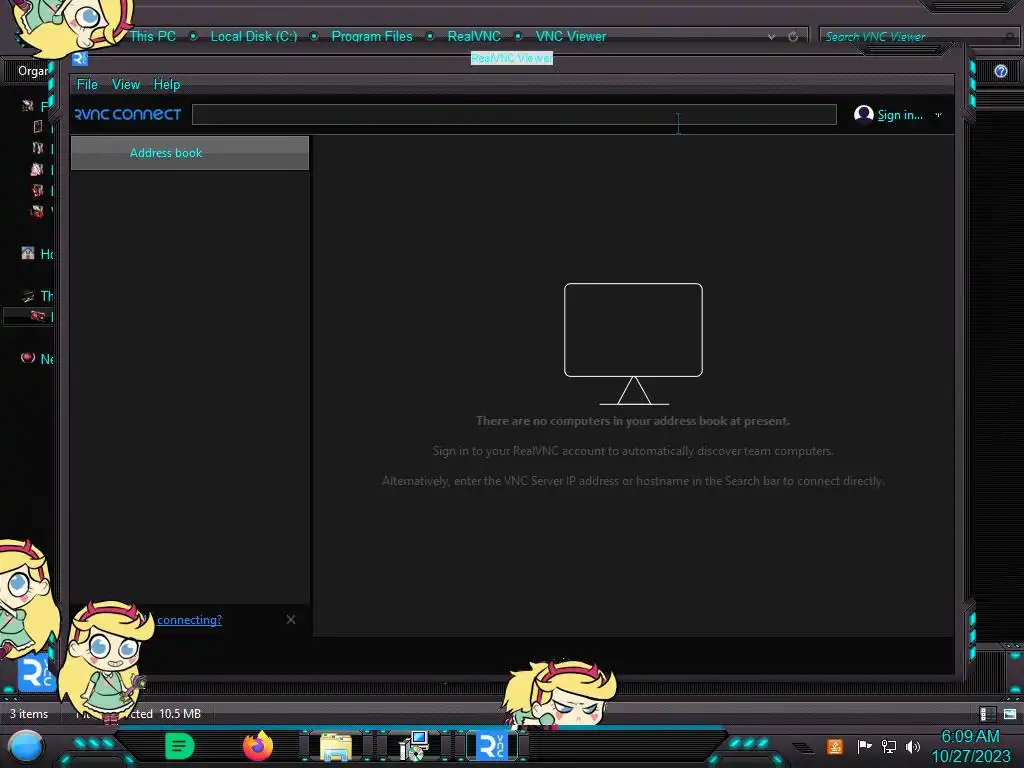Dismiss the connecting help banner
Viewport: 1024px width, 768px height.
pos(291,620)
